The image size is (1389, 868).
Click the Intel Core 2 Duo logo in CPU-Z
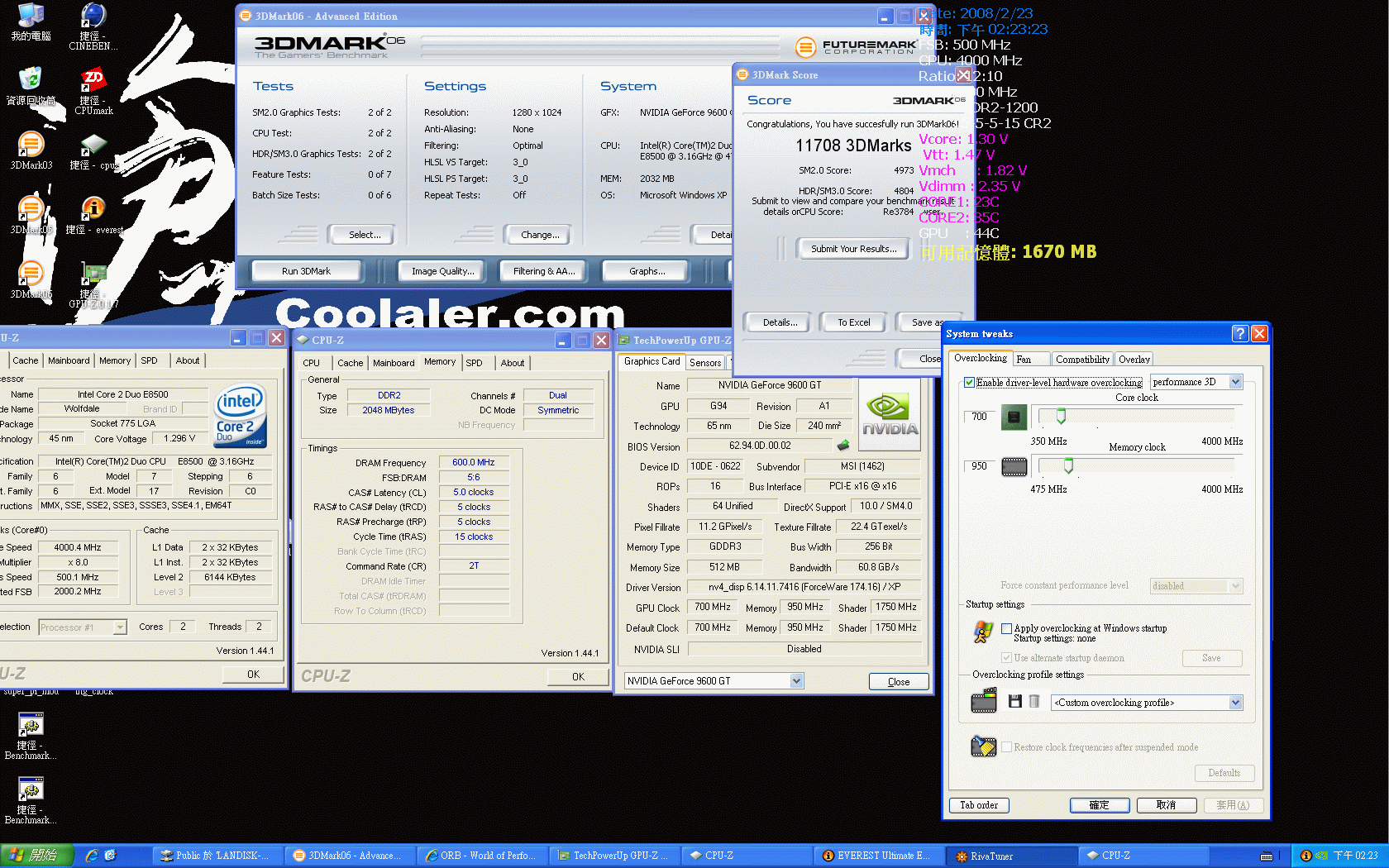[241, 415]
